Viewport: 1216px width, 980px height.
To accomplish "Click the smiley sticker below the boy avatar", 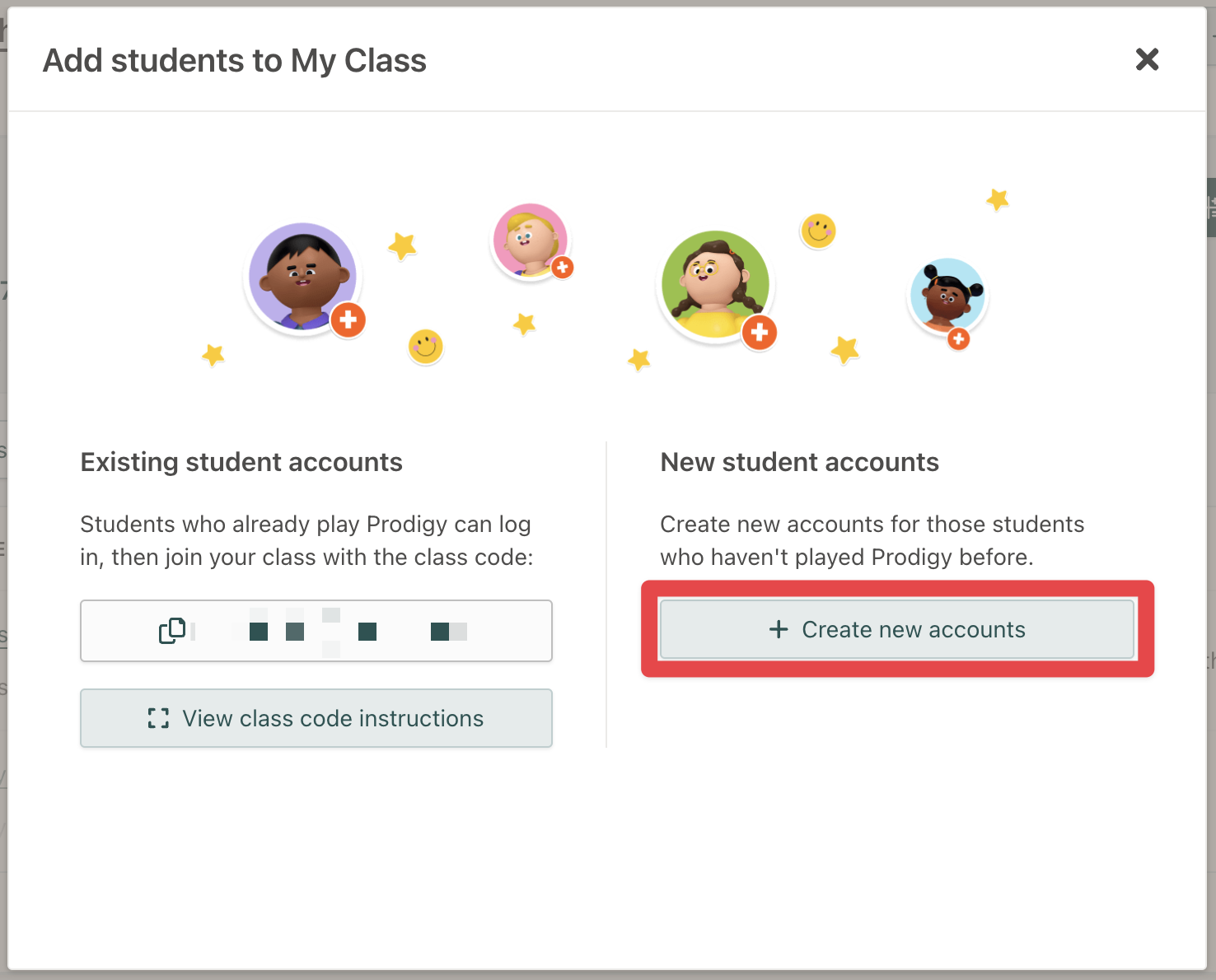I will 425,348.
